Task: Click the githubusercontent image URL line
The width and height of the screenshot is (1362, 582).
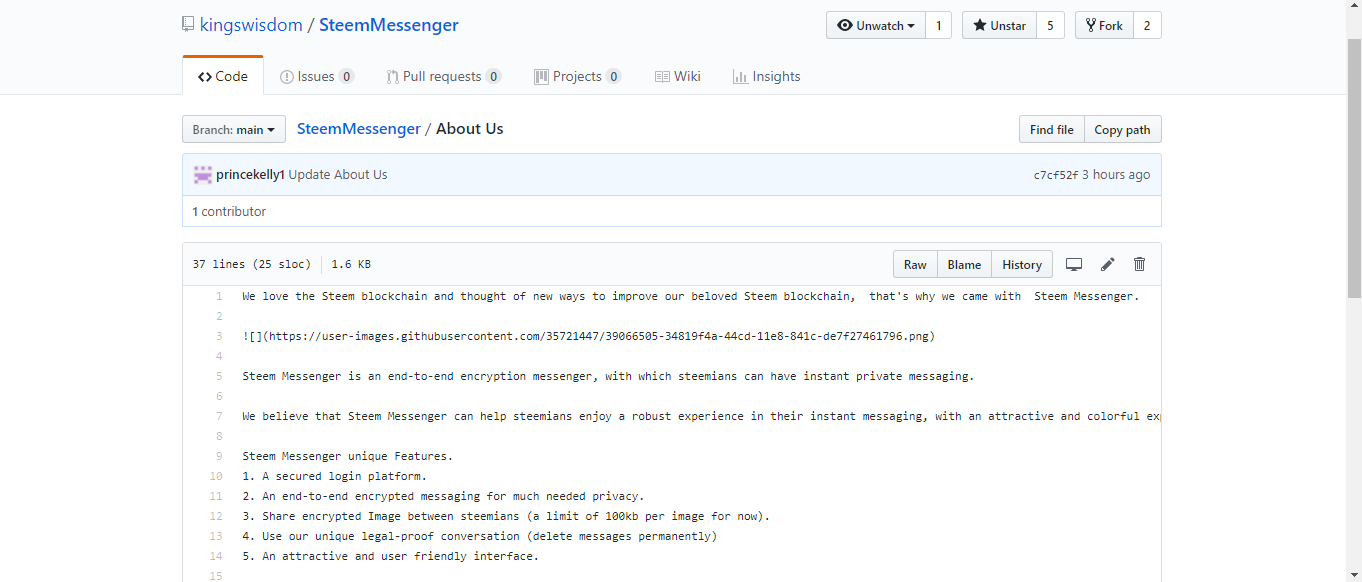Action: tap(589, 336)
